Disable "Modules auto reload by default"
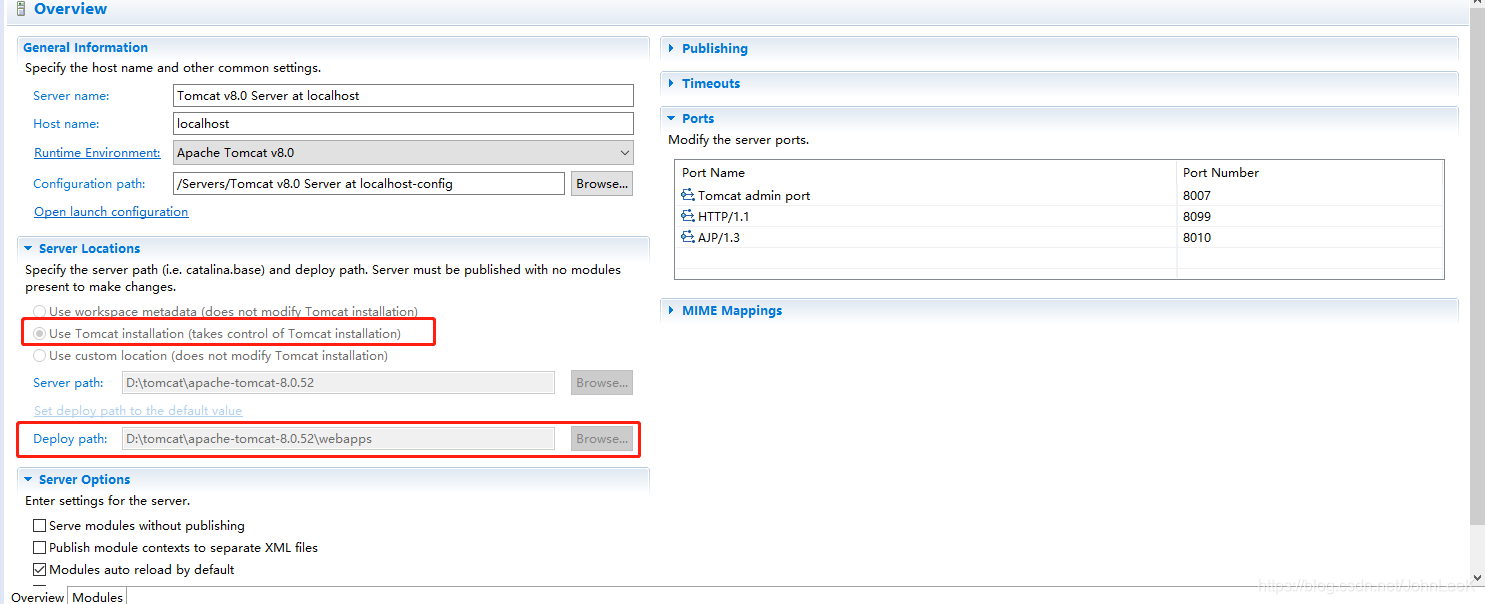The width and height of the screenshot is (1485, 604). pyautogui.click(x=39, y=569)
